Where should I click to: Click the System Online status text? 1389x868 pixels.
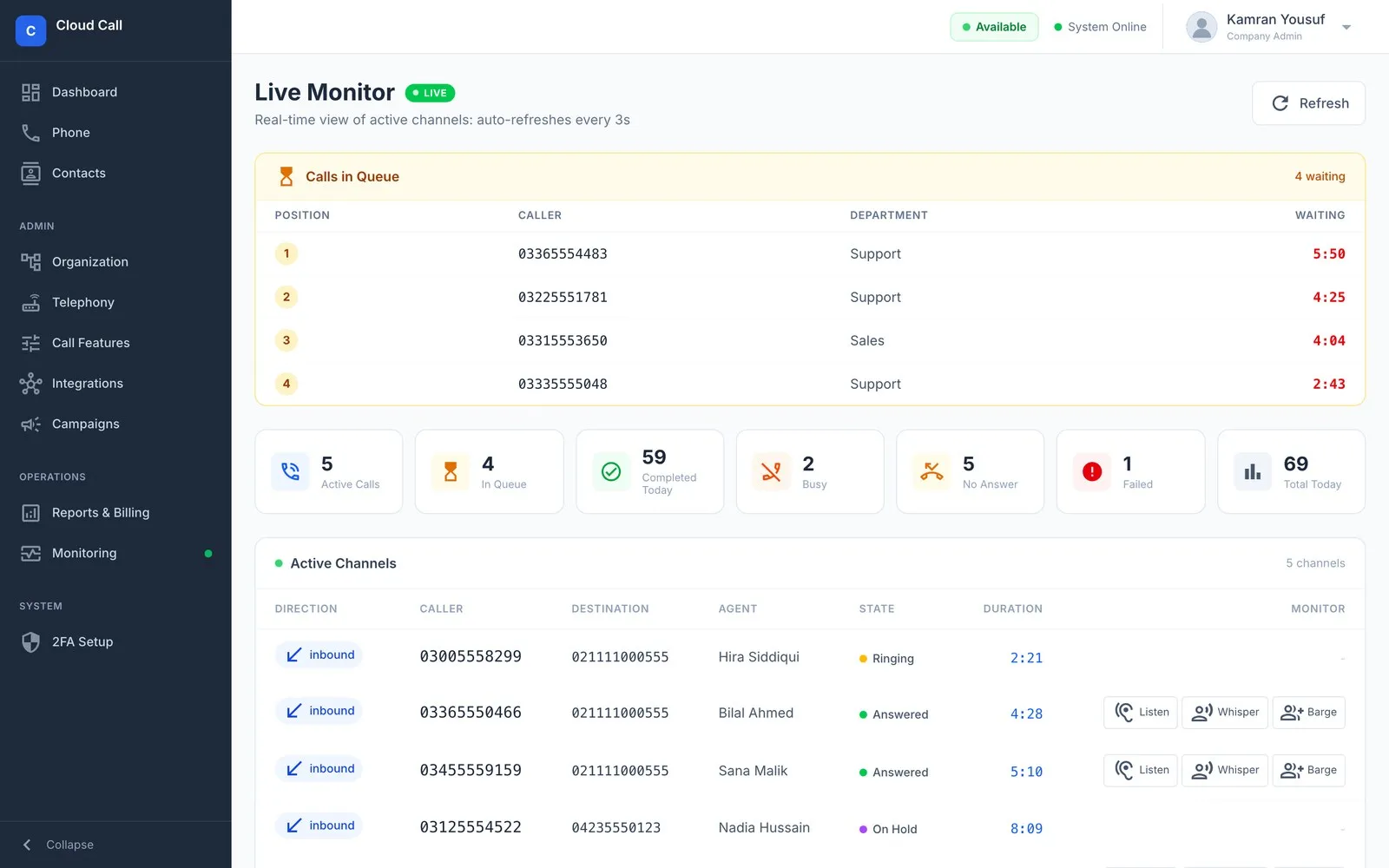pos(1107,27)
